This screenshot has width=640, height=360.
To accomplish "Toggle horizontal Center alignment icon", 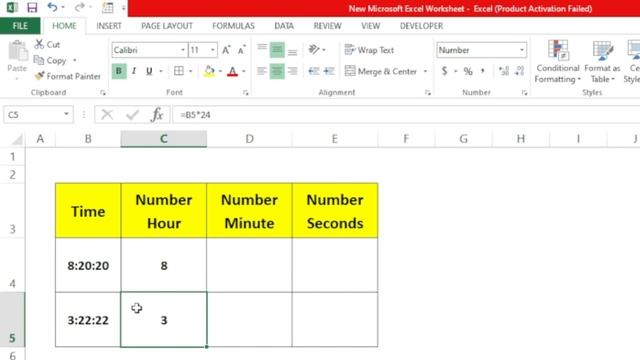I will 277,71.
